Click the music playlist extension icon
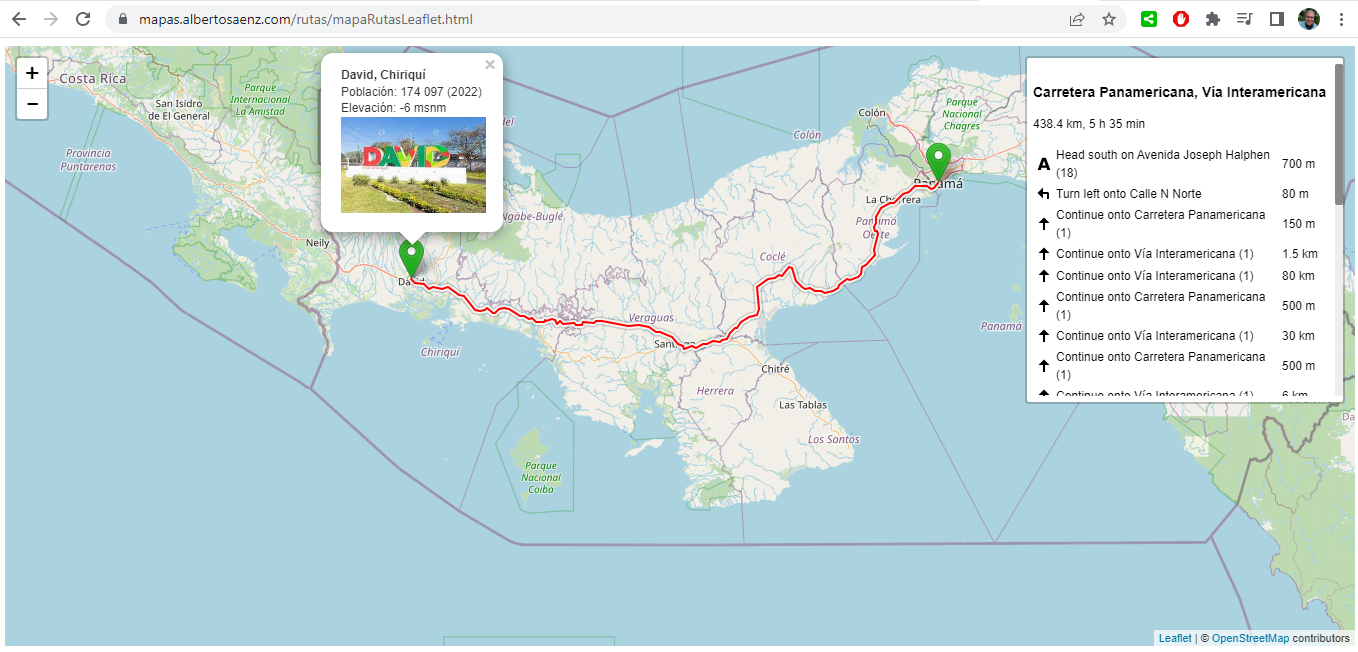This screenshot has width=1358, height=652. point(1244,18)
